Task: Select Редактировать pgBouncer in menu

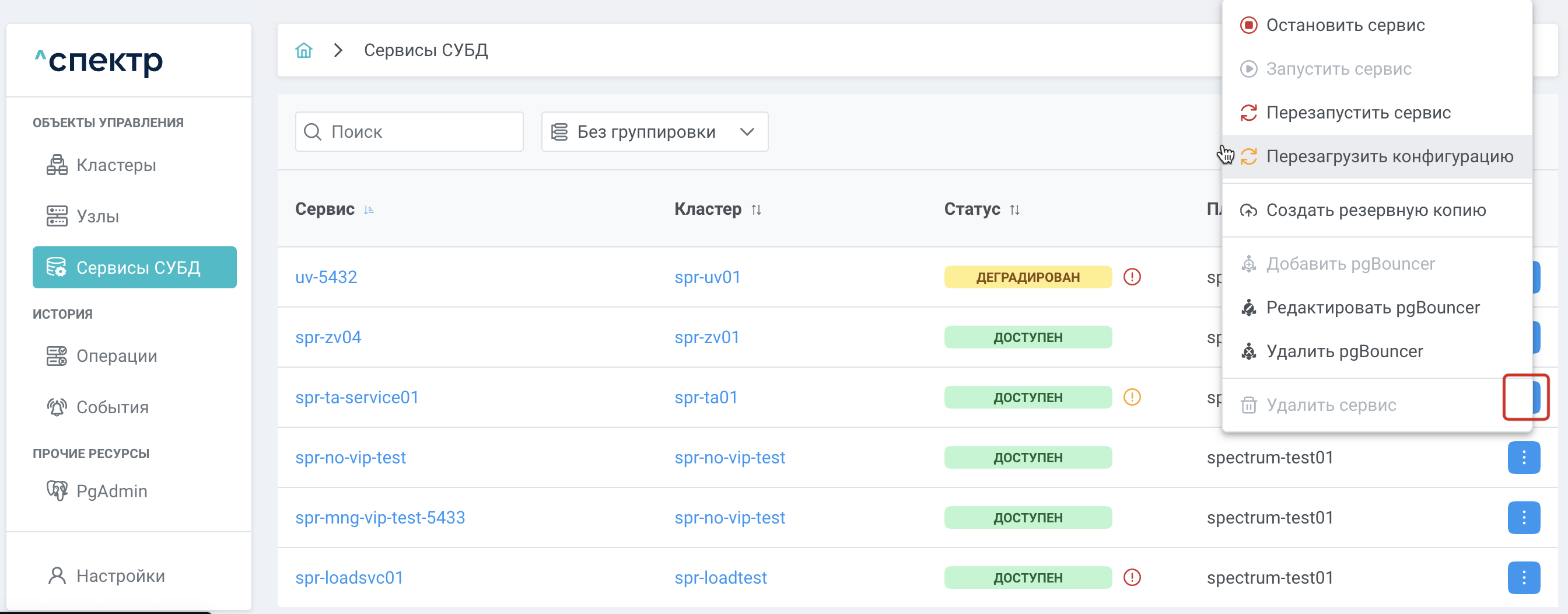Action: coord(1372,308)
